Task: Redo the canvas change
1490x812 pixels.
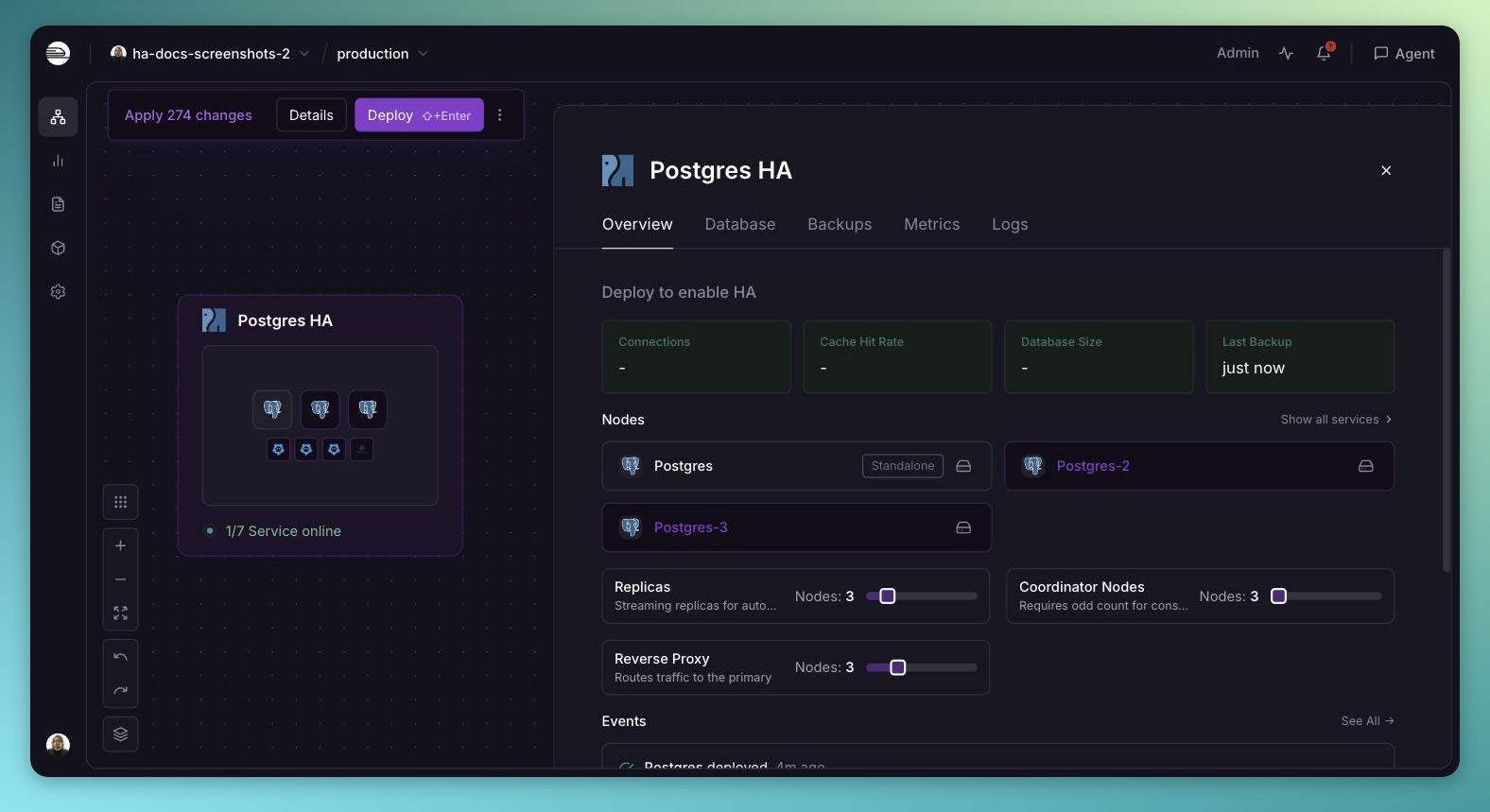Action: [121, 691]
